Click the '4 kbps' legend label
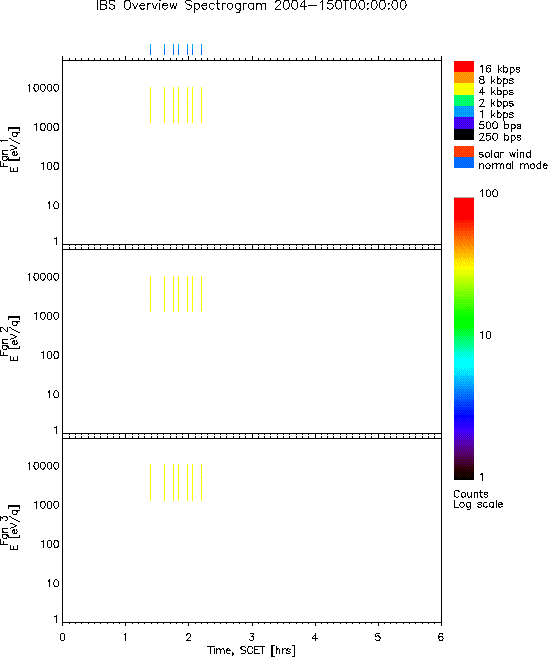This screenshot has width=548, height=657. pyautogui.click(x=496, y=92)
